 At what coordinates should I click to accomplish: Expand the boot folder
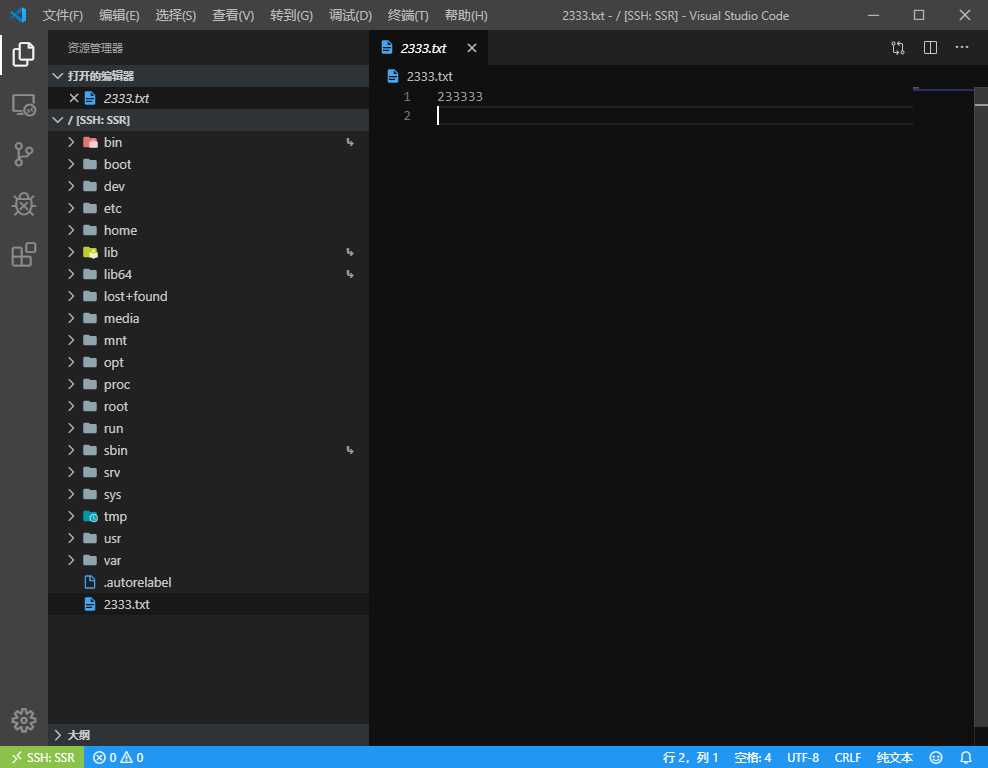pos(209,164)
